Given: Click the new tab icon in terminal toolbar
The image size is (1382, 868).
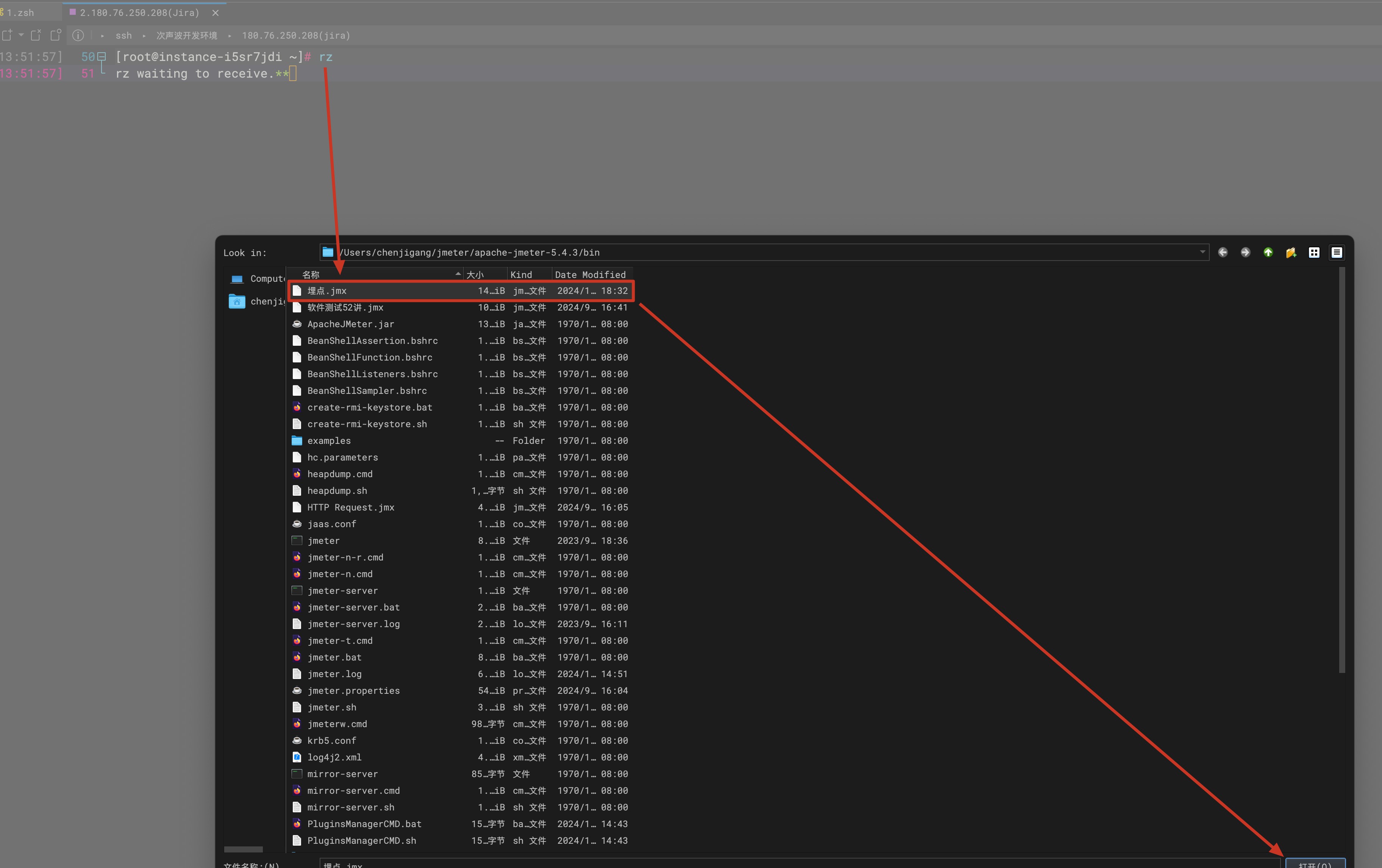Looking at the screenshot, I should pos(7,35).
